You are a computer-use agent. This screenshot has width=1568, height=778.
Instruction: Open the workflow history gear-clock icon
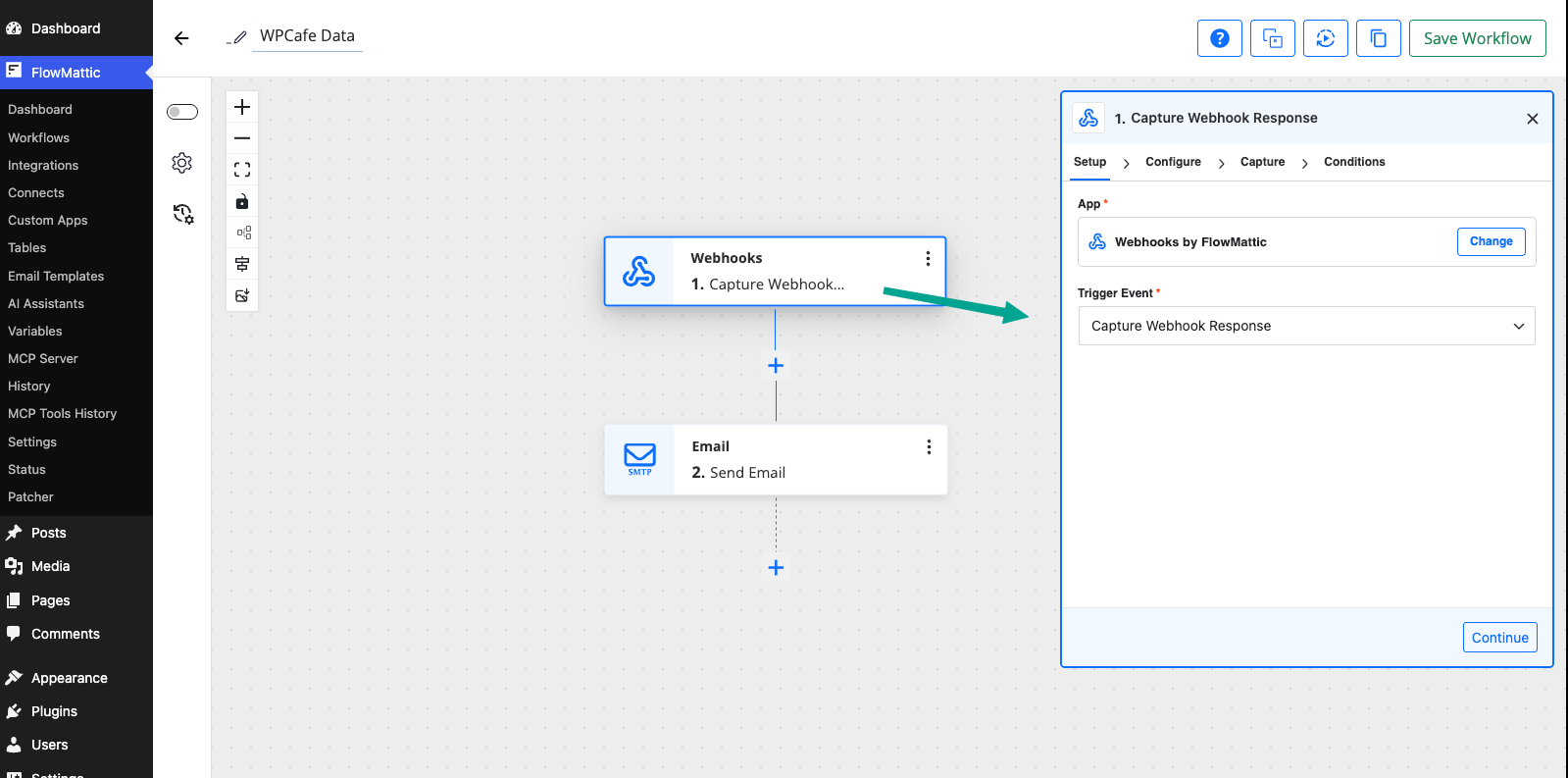click(x=183, y=214)
